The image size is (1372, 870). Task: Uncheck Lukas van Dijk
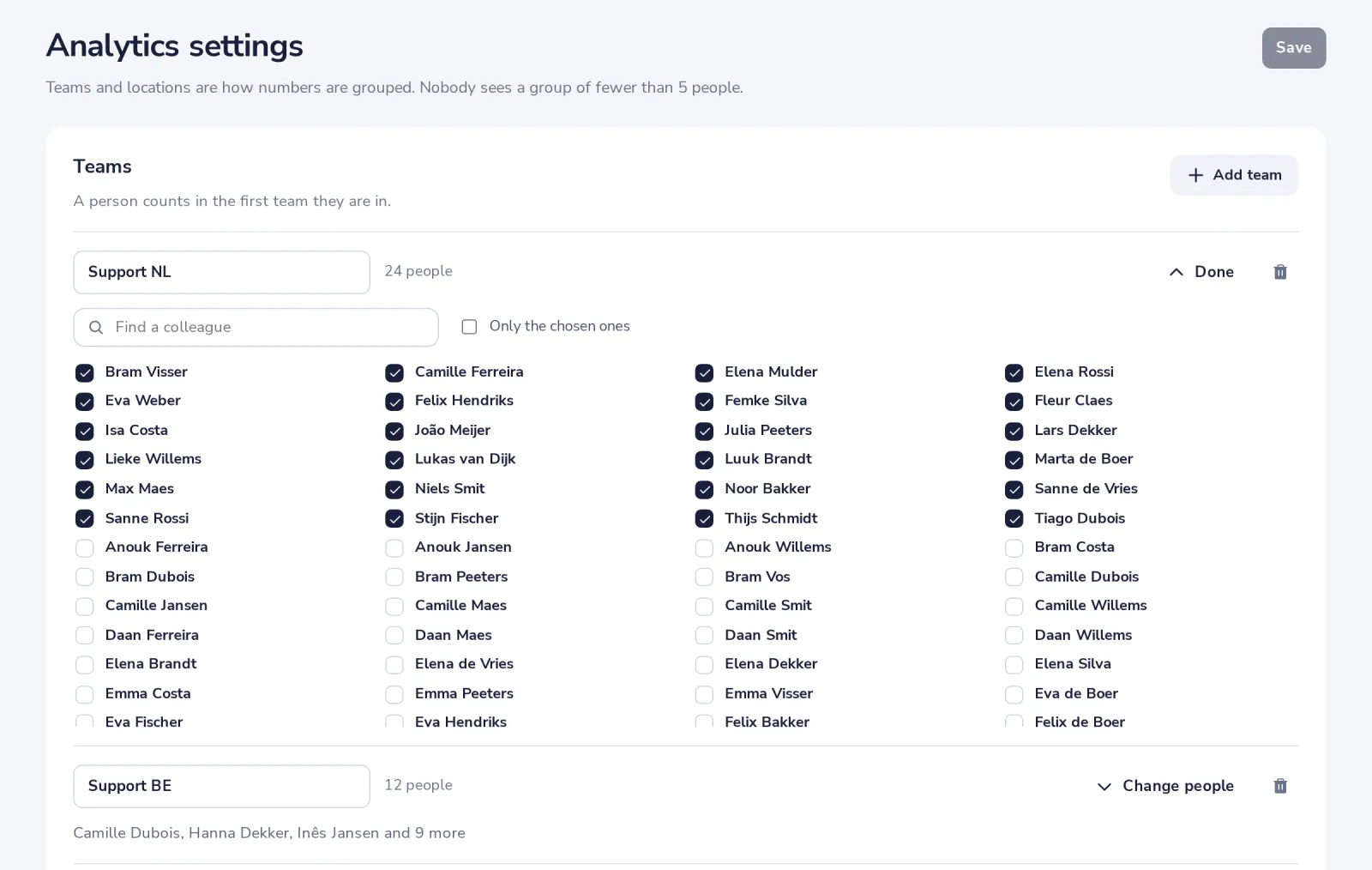394,460
